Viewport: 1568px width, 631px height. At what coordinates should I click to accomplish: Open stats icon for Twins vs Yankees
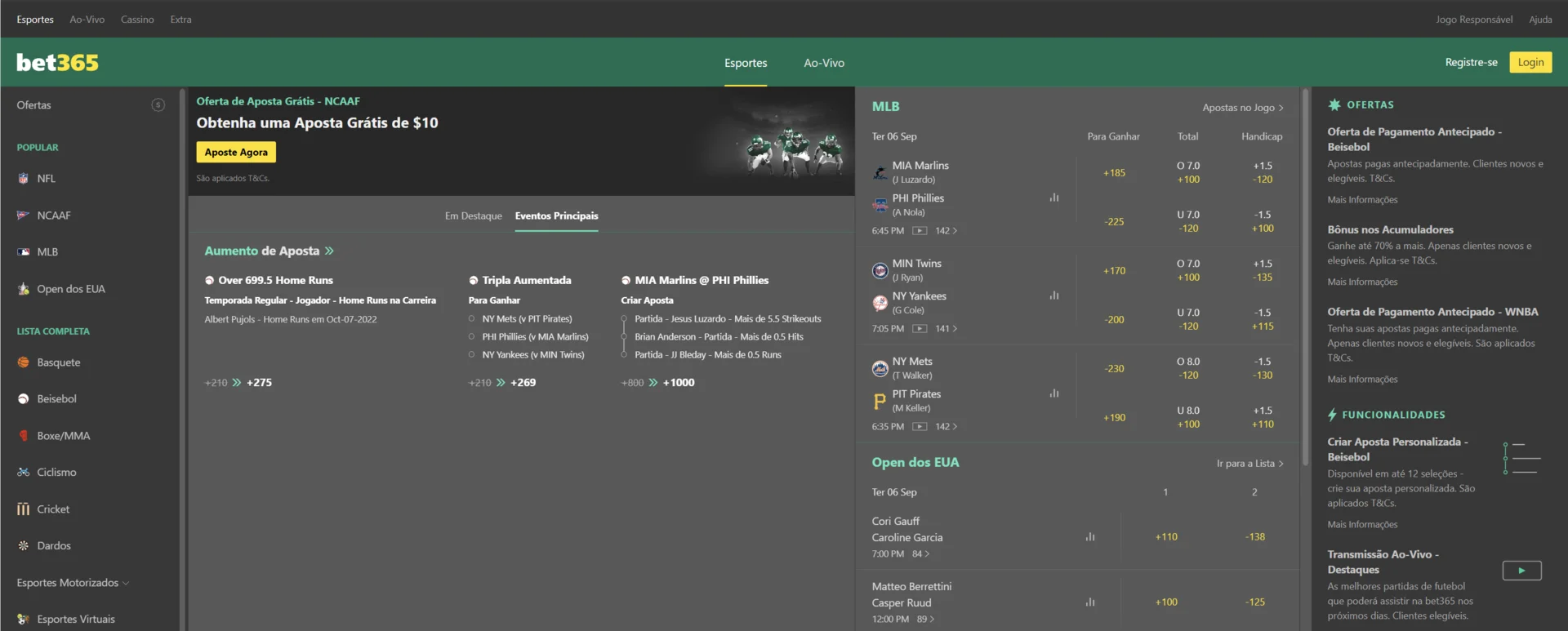point(1054,296)
